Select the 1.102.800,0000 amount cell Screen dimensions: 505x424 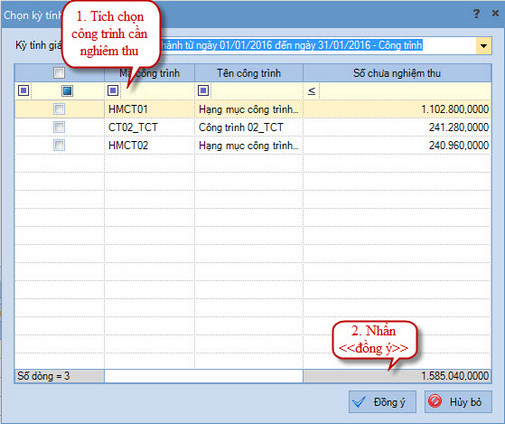(397, 109)
